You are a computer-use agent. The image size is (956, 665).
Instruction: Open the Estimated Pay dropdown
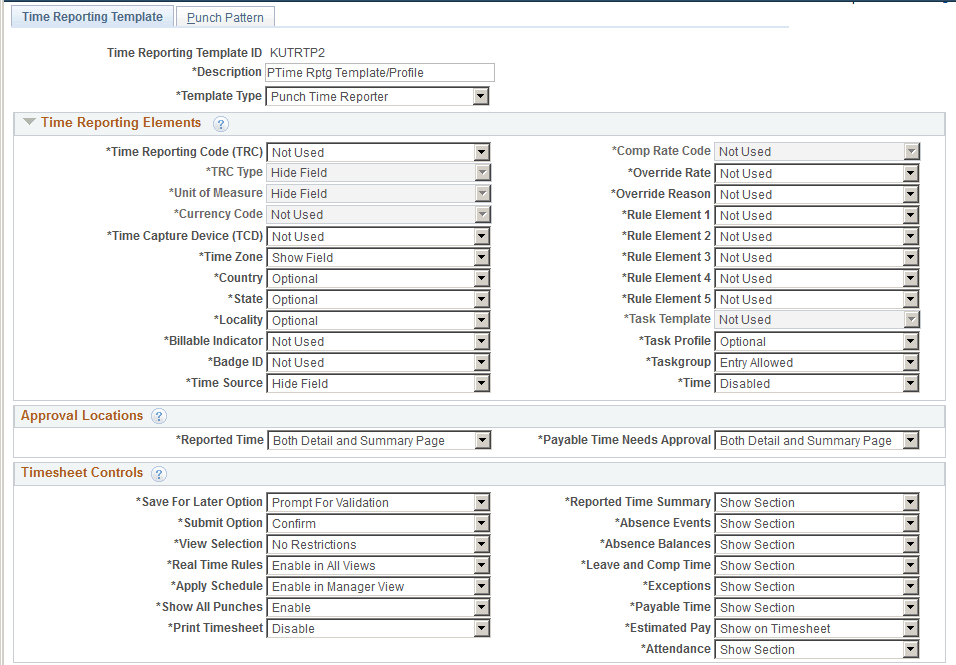click(911, 628)
